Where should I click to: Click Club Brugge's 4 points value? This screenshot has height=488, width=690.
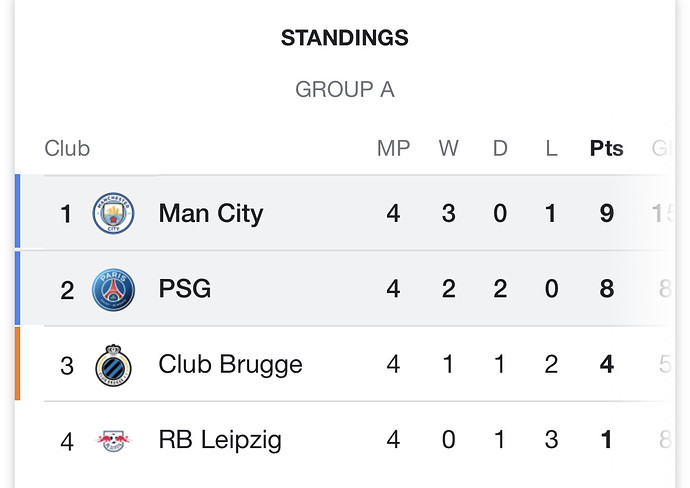[x=606, y=364]
